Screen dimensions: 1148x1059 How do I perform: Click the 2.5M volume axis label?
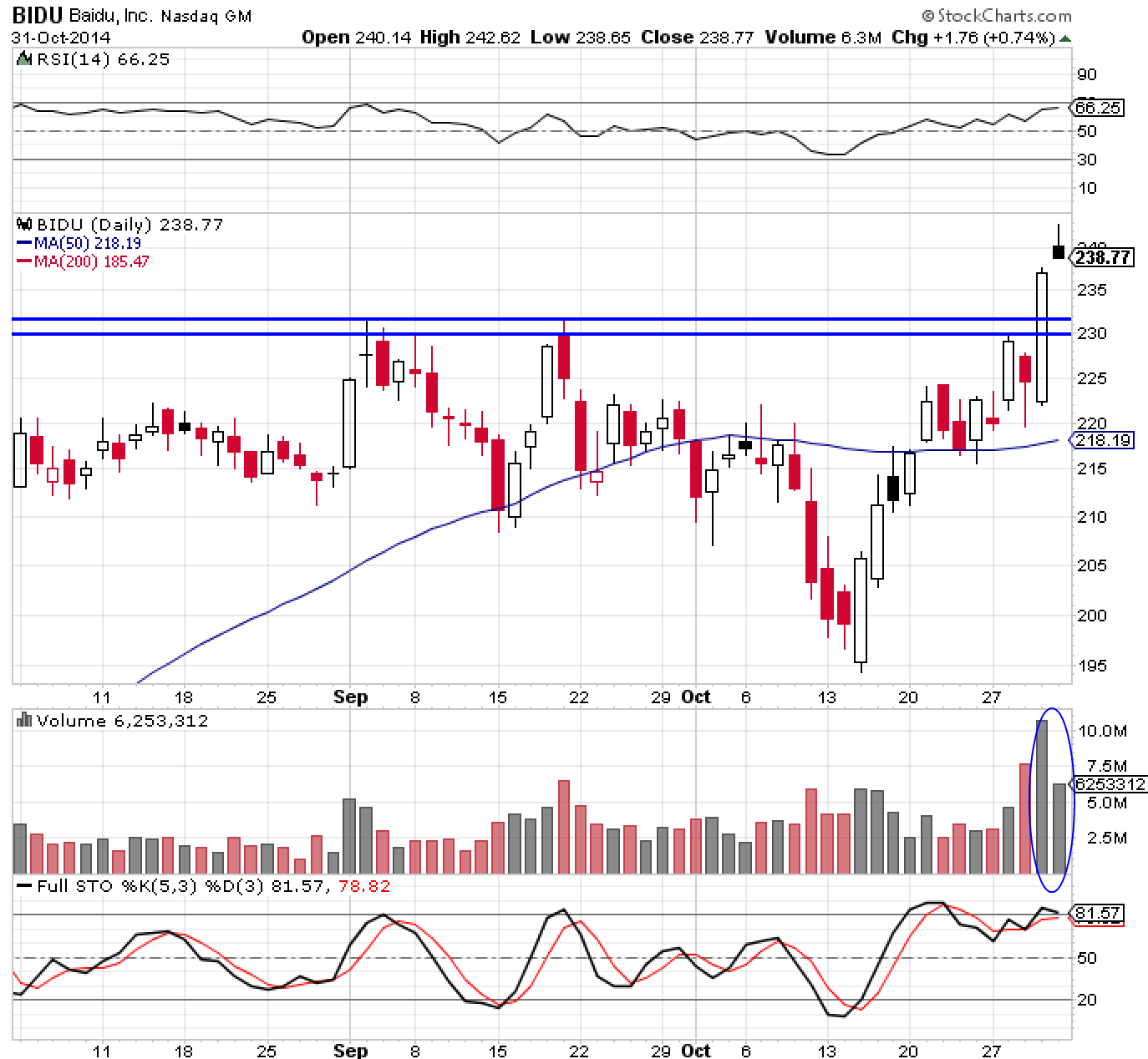click(x=1108, y=838)
